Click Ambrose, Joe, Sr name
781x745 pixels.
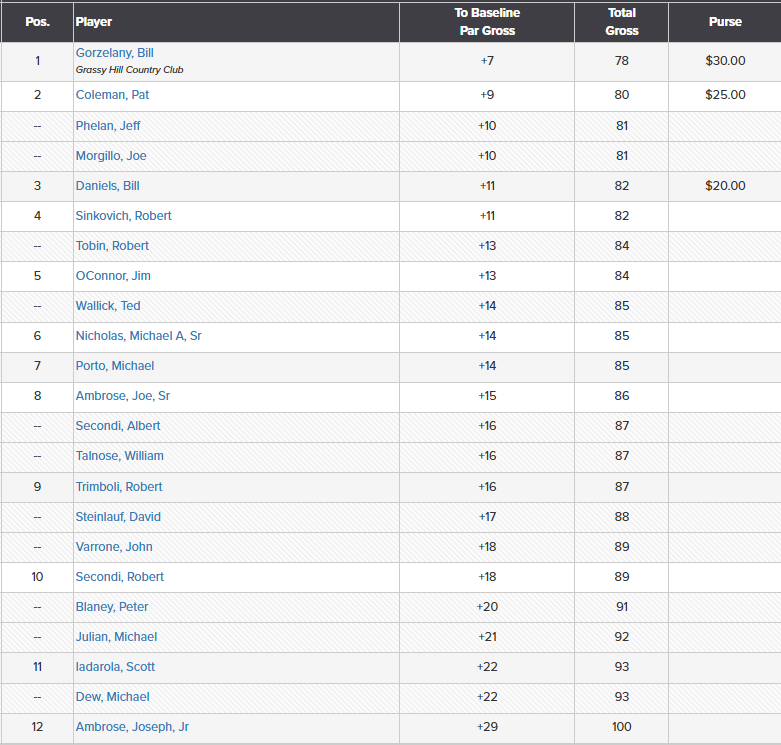122,396
